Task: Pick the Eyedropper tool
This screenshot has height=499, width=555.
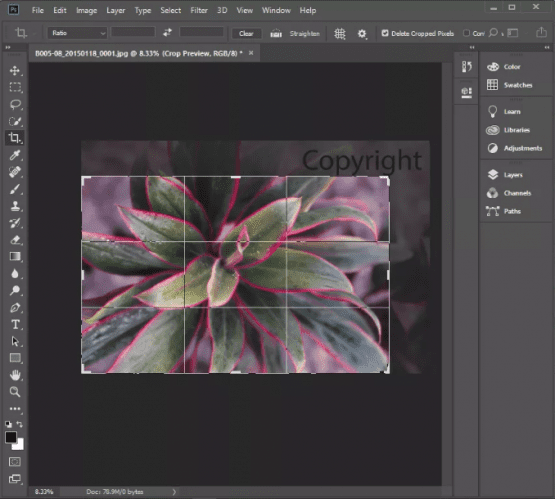Action: [15, 155]
